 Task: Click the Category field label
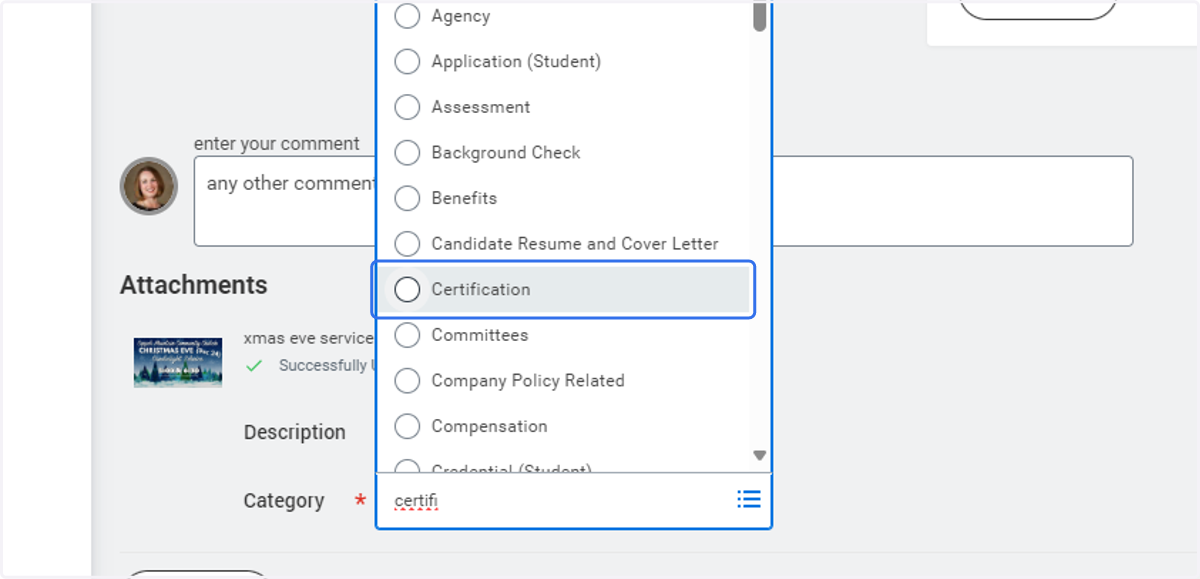(284, 501)
